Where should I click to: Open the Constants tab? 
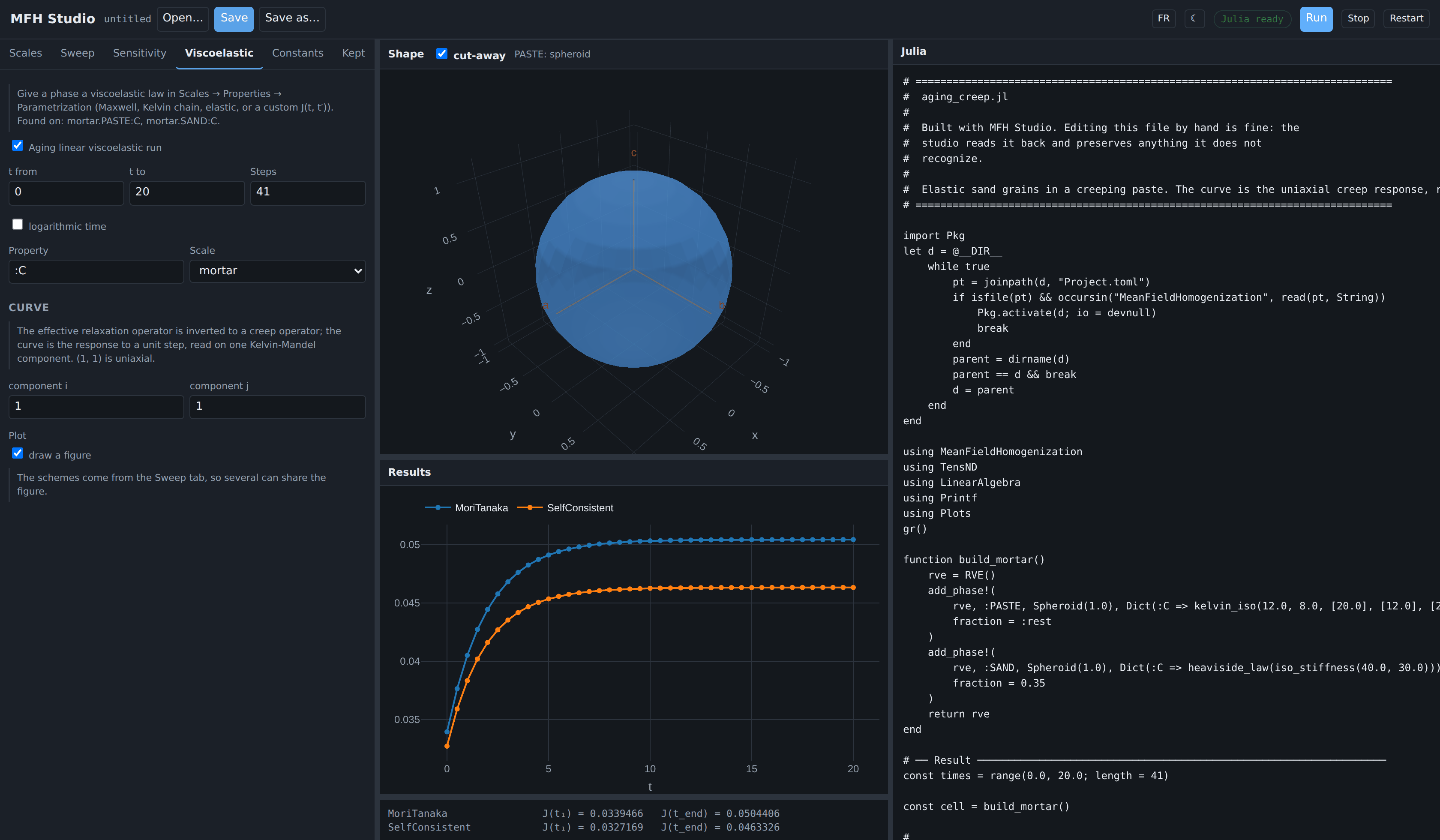click(x=298, y=53)
